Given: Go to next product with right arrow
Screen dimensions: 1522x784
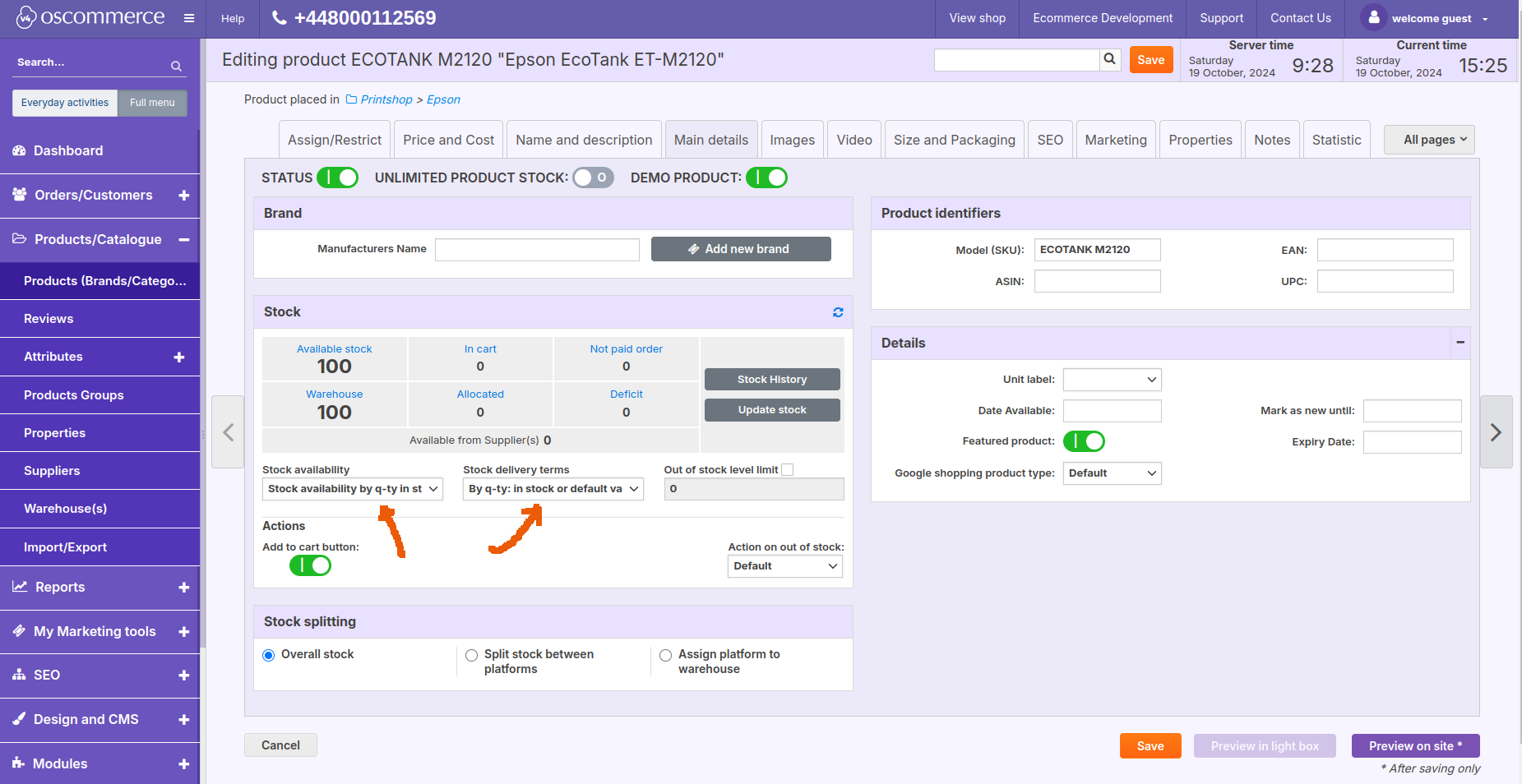Looking at the screenshot, I should point(1496,432).
